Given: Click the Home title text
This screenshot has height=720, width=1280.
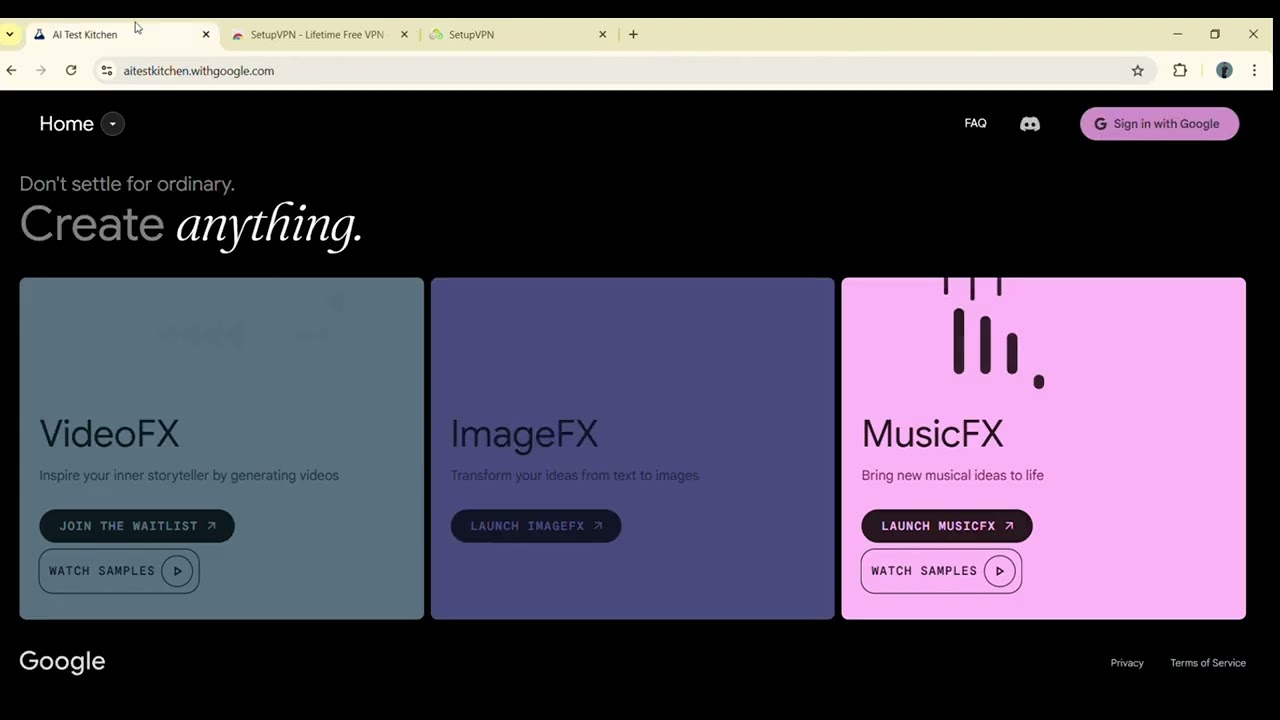Looking at the screenshot, I should 66,124.
